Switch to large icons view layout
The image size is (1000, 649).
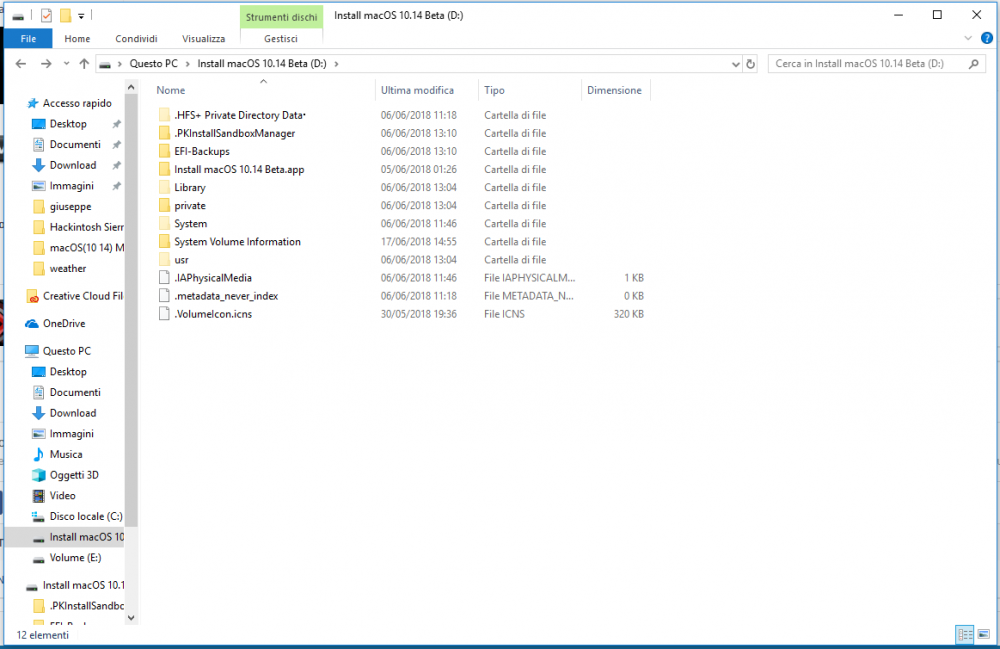(983, 634)
